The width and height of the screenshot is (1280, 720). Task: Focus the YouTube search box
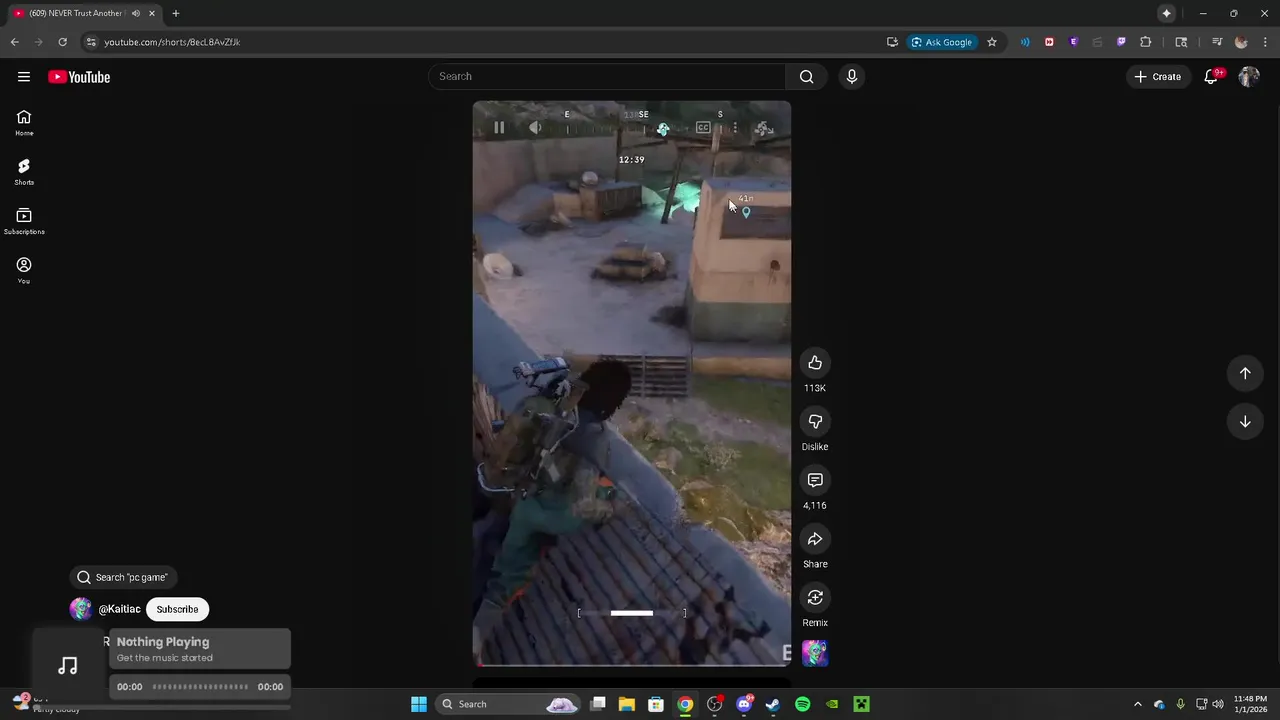(607, 77)
